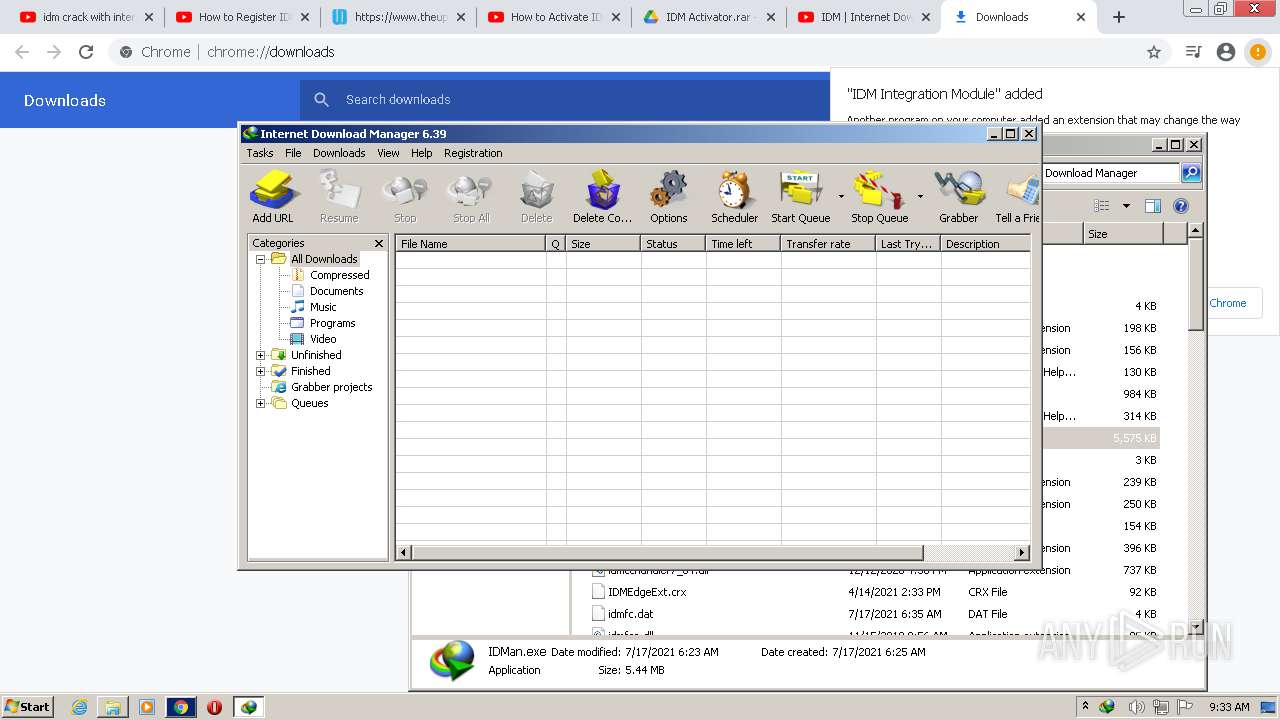Open the Tasks menu

tap(260, 153)
